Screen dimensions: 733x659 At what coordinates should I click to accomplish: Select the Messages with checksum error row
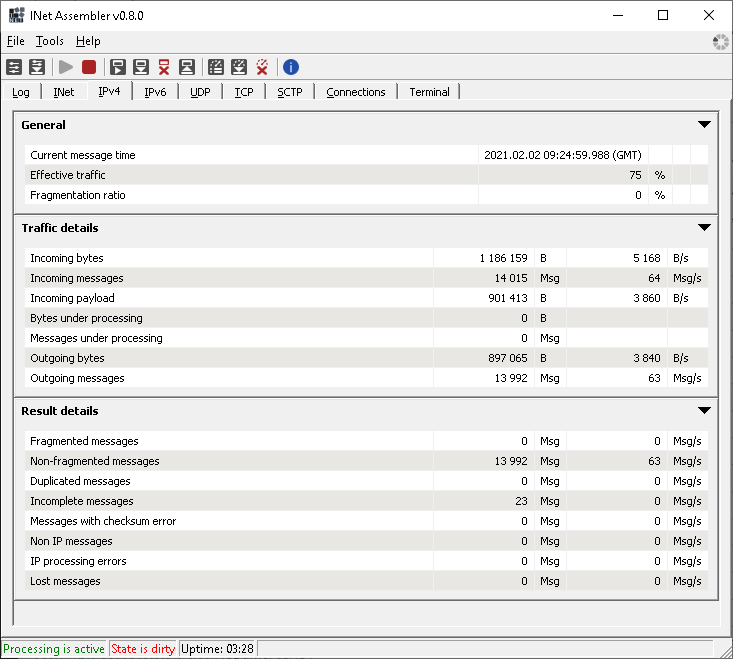click(x=366, y=521)
